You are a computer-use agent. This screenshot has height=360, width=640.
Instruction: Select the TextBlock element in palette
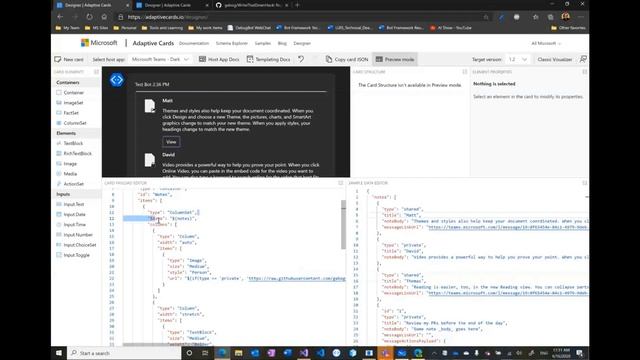pos(73,143)
